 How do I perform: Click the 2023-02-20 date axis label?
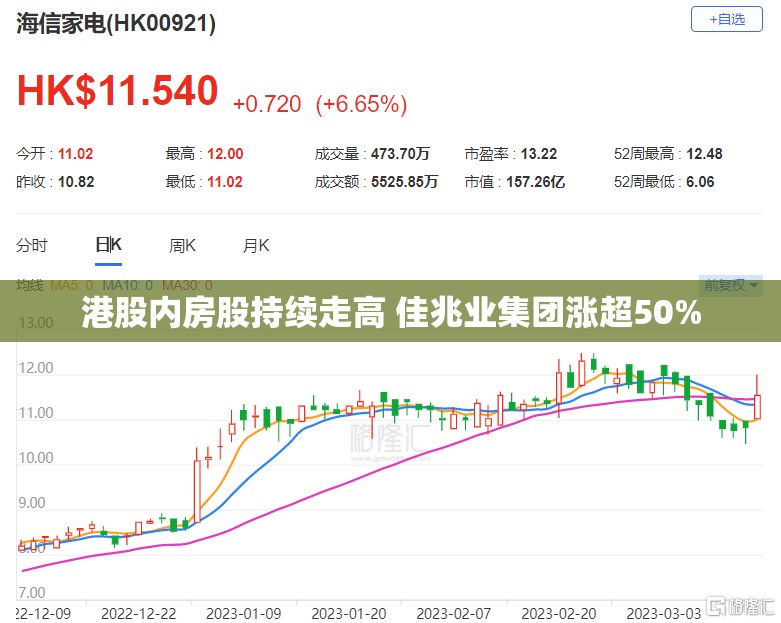559,613
